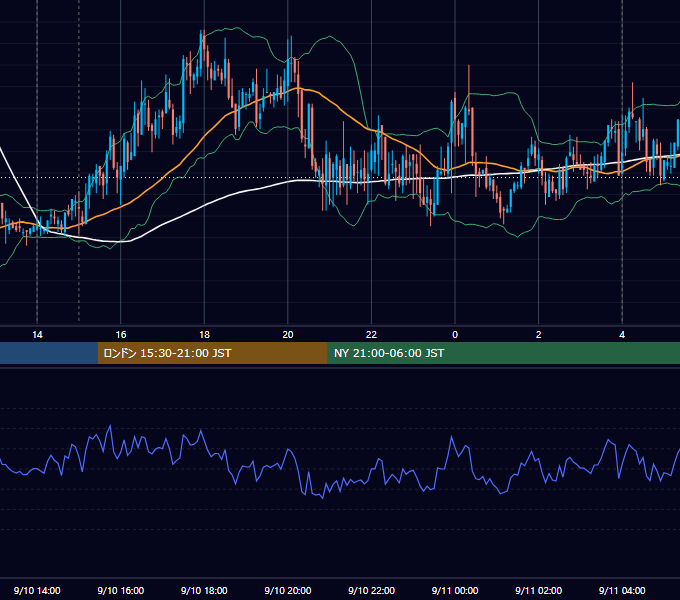Click the 9/10 20:00 time label

(288, 590)
